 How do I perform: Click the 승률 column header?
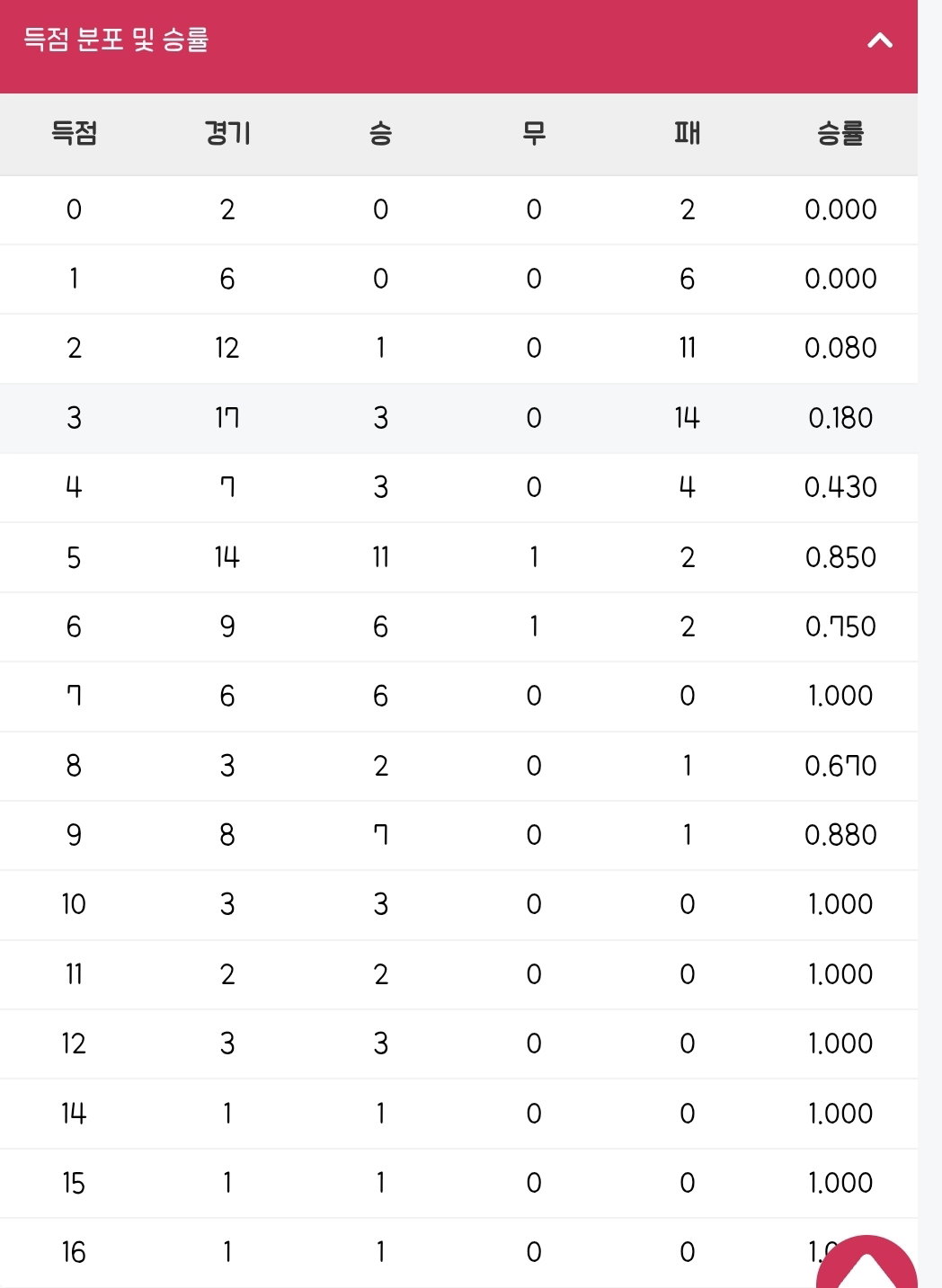(x=840, y=134)
